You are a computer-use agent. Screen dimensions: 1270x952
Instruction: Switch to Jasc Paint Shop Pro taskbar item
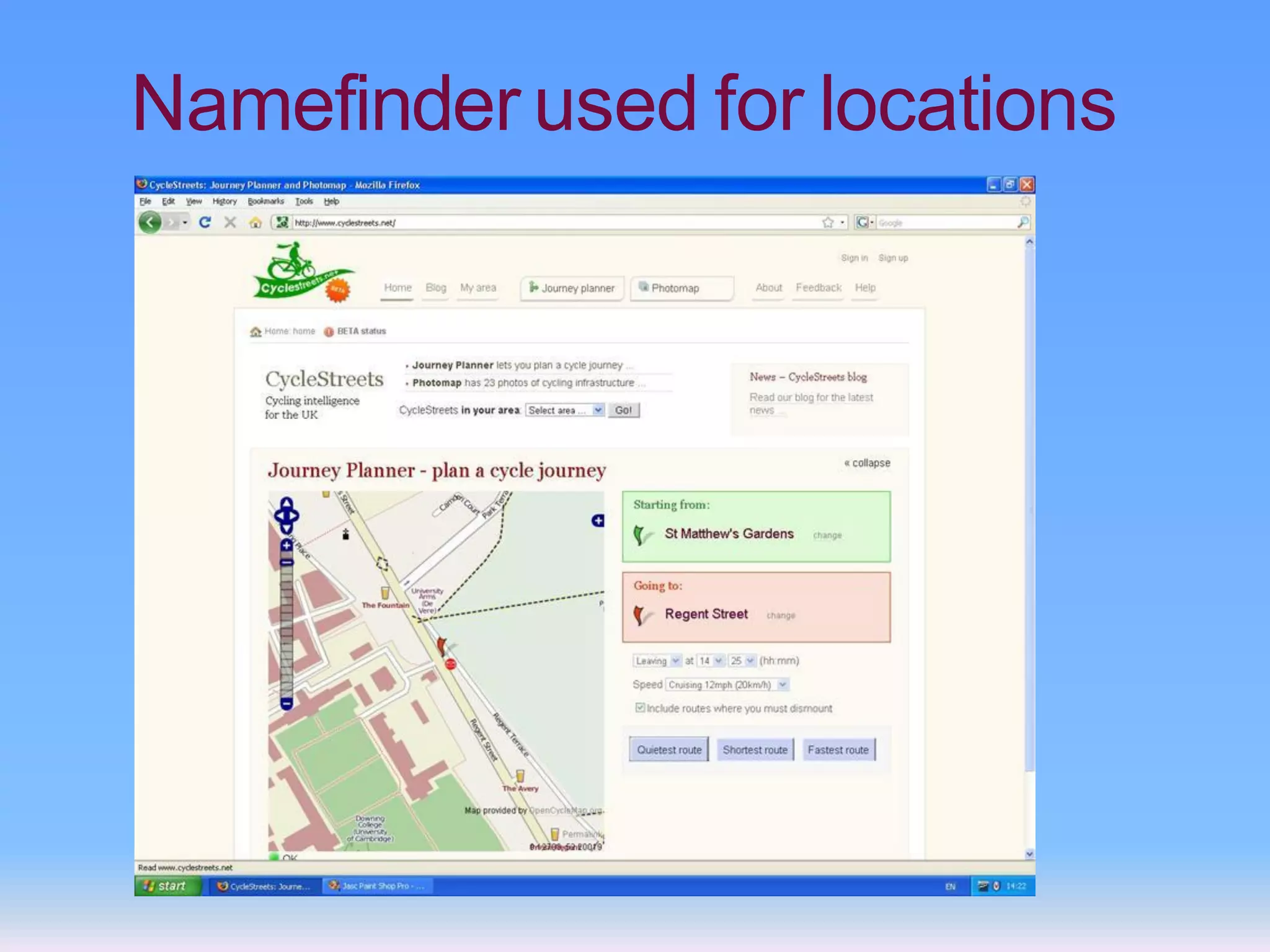(377, 886)
